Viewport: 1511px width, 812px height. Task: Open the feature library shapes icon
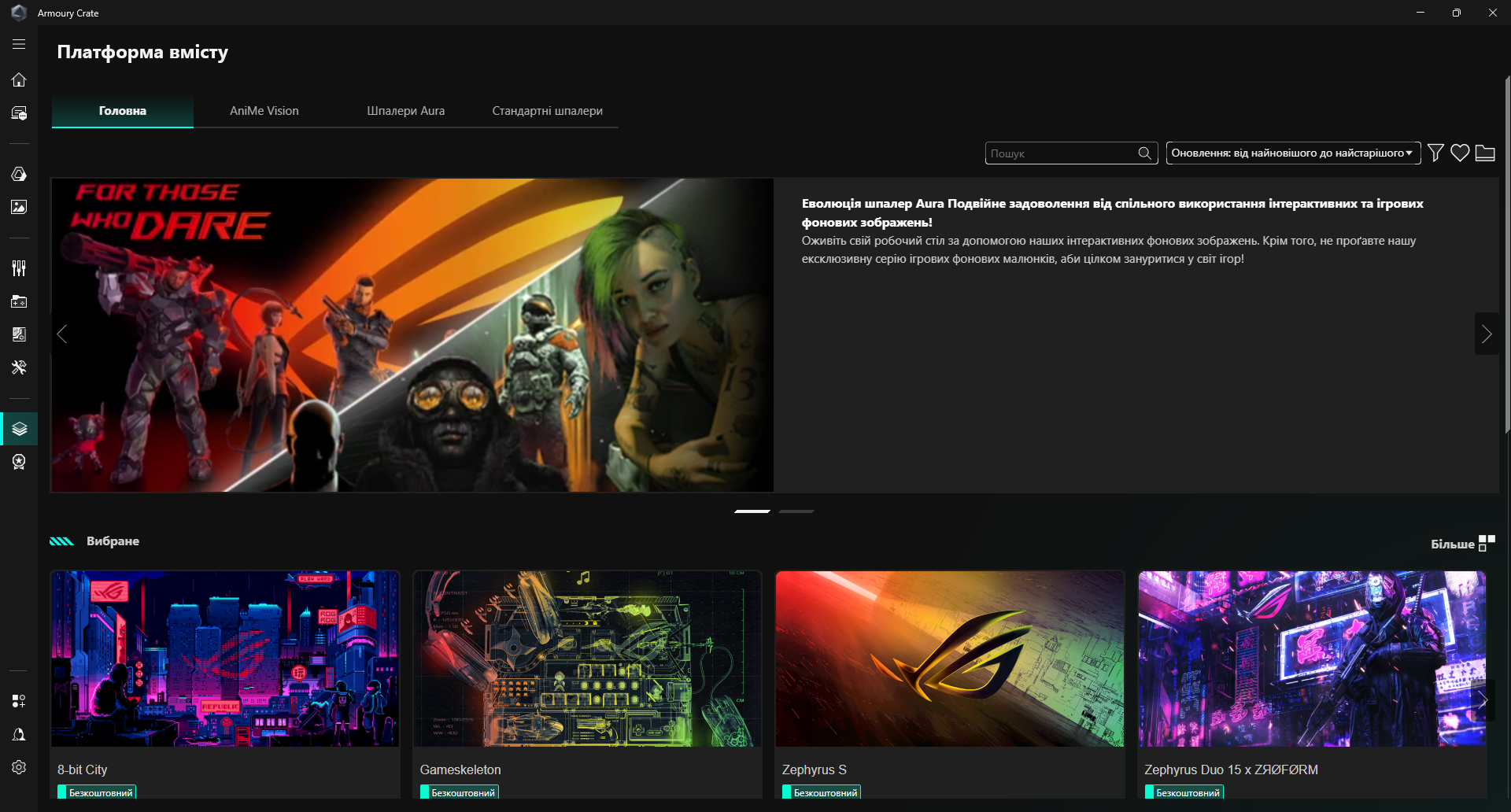(x=19, y=701)
